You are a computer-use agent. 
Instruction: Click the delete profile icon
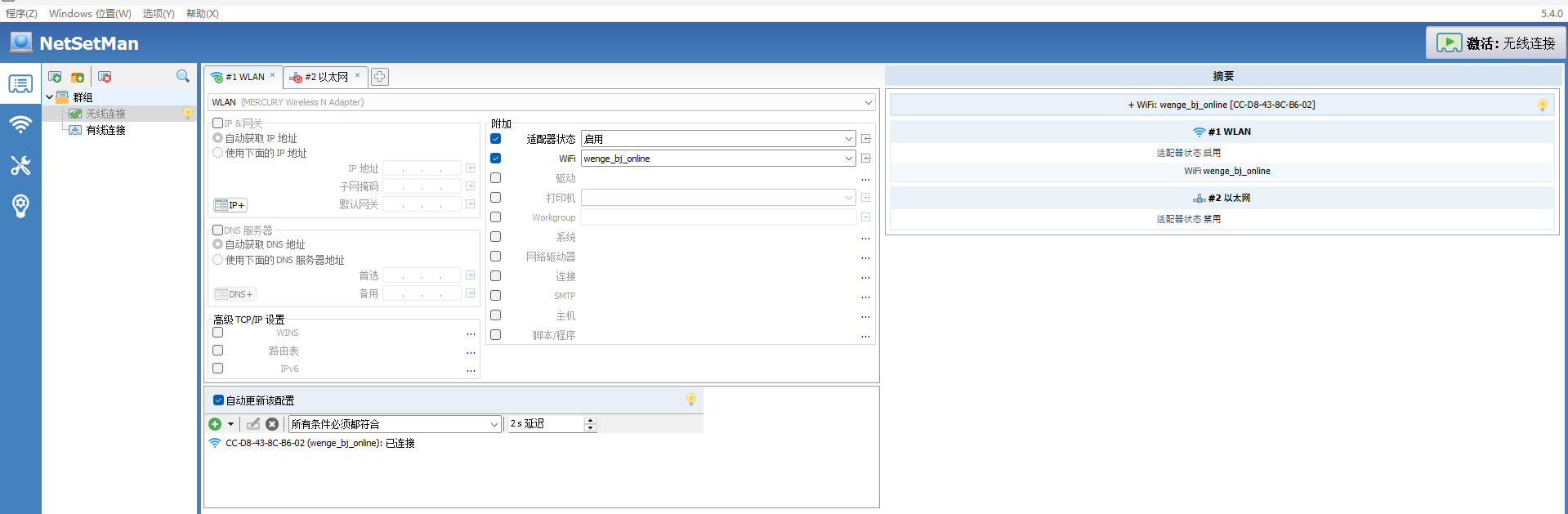tap(105, 77)
